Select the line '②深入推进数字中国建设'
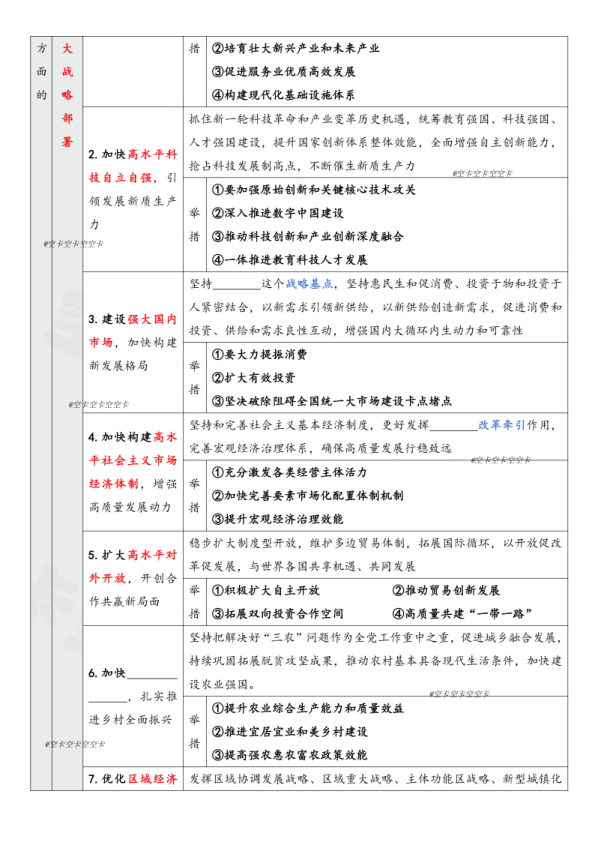Viewport: 596px width, 842px height. [x=277, y=213]
